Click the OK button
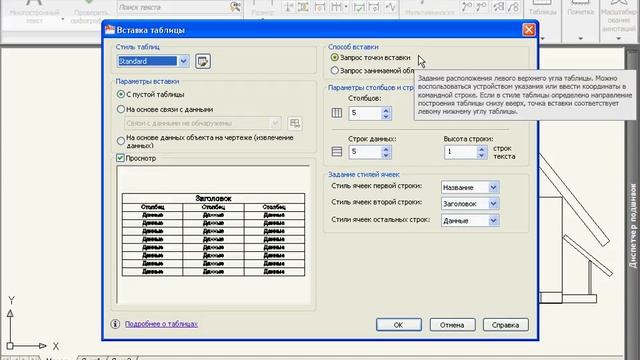Screen dimensions: 640x360 [x=398, y=325]
